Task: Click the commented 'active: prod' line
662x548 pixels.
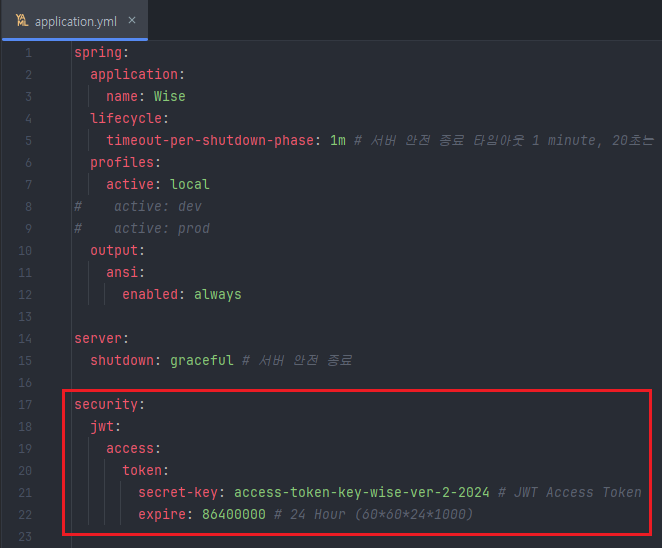Action: (x=142, y=228)
